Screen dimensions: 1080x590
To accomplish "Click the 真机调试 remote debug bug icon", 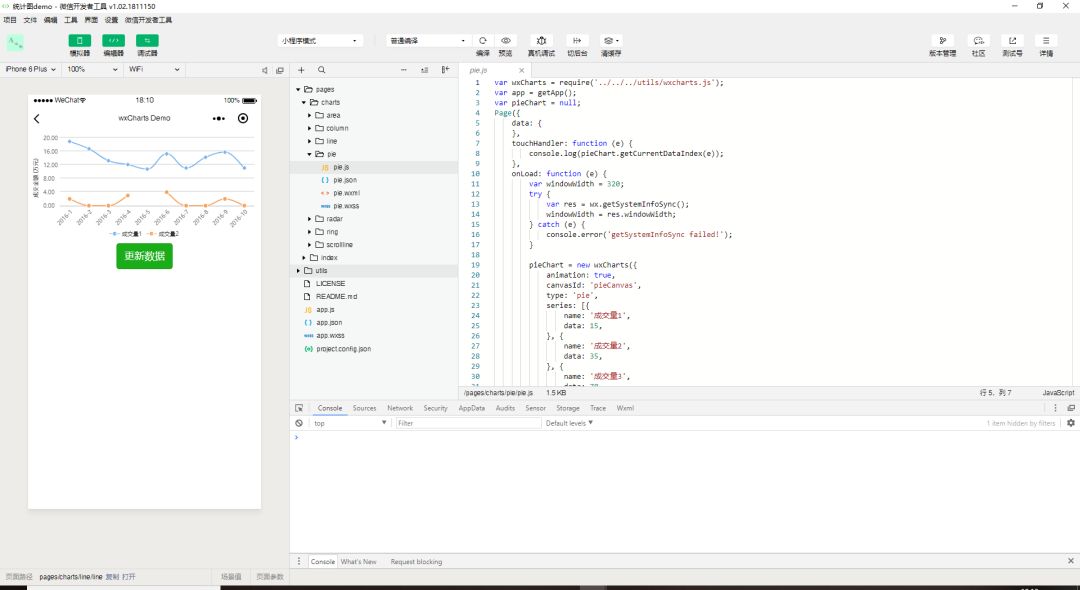I will (x=541, y=41).
